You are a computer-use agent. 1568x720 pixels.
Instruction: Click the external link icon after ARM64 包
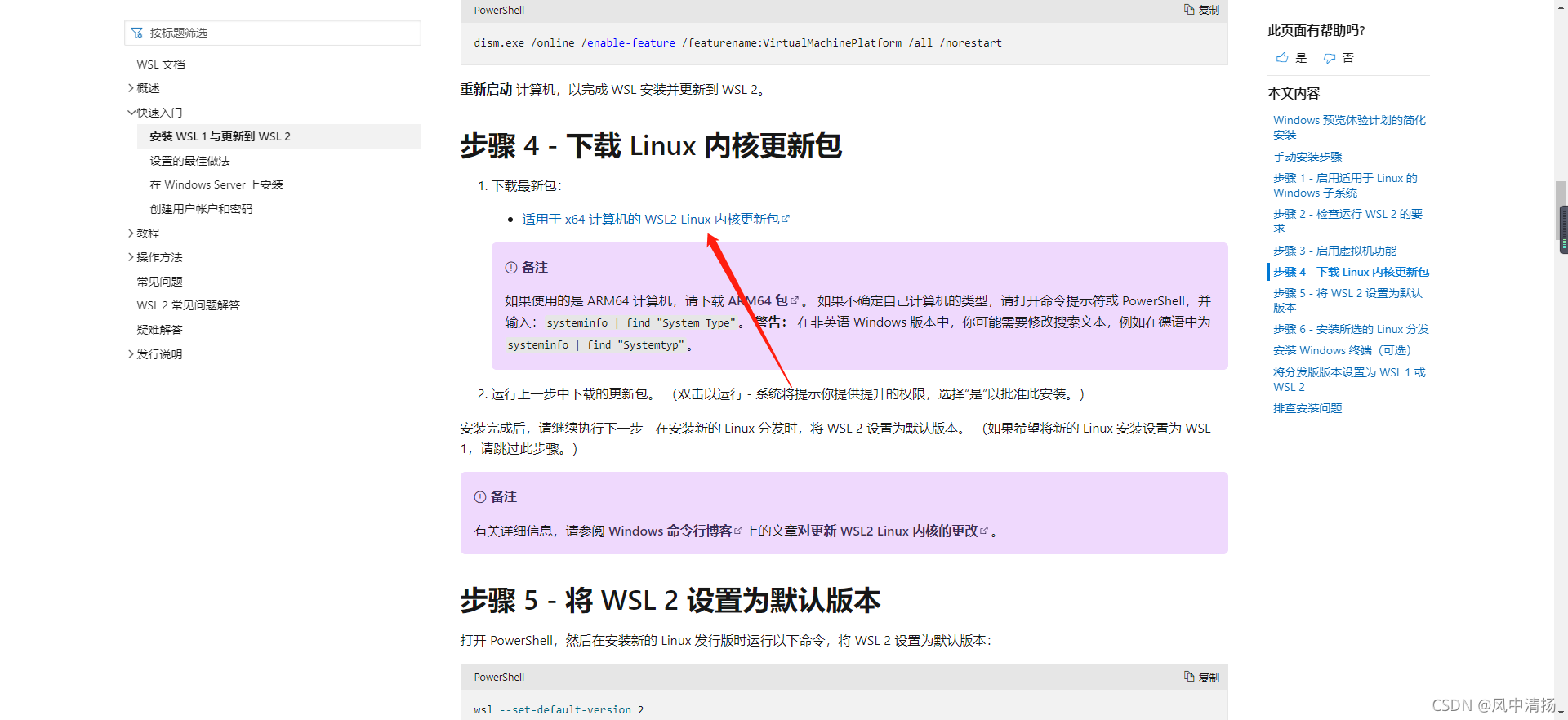tap(795, 300)
